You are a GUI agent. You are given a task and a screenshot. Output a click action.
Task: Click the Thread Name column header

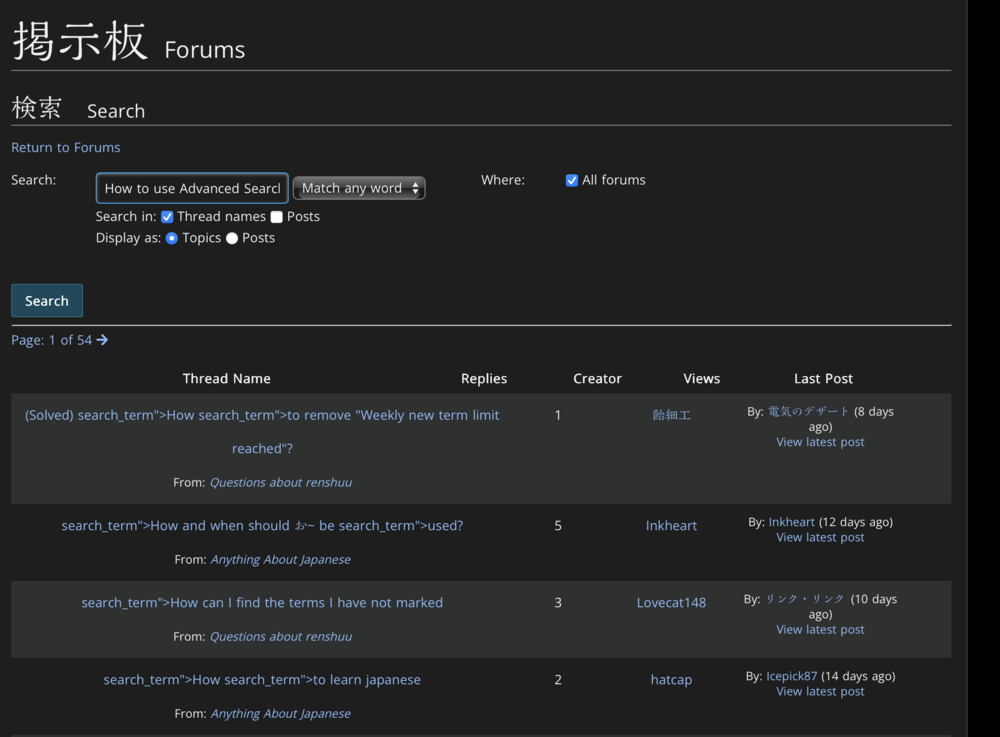[226, 379]
